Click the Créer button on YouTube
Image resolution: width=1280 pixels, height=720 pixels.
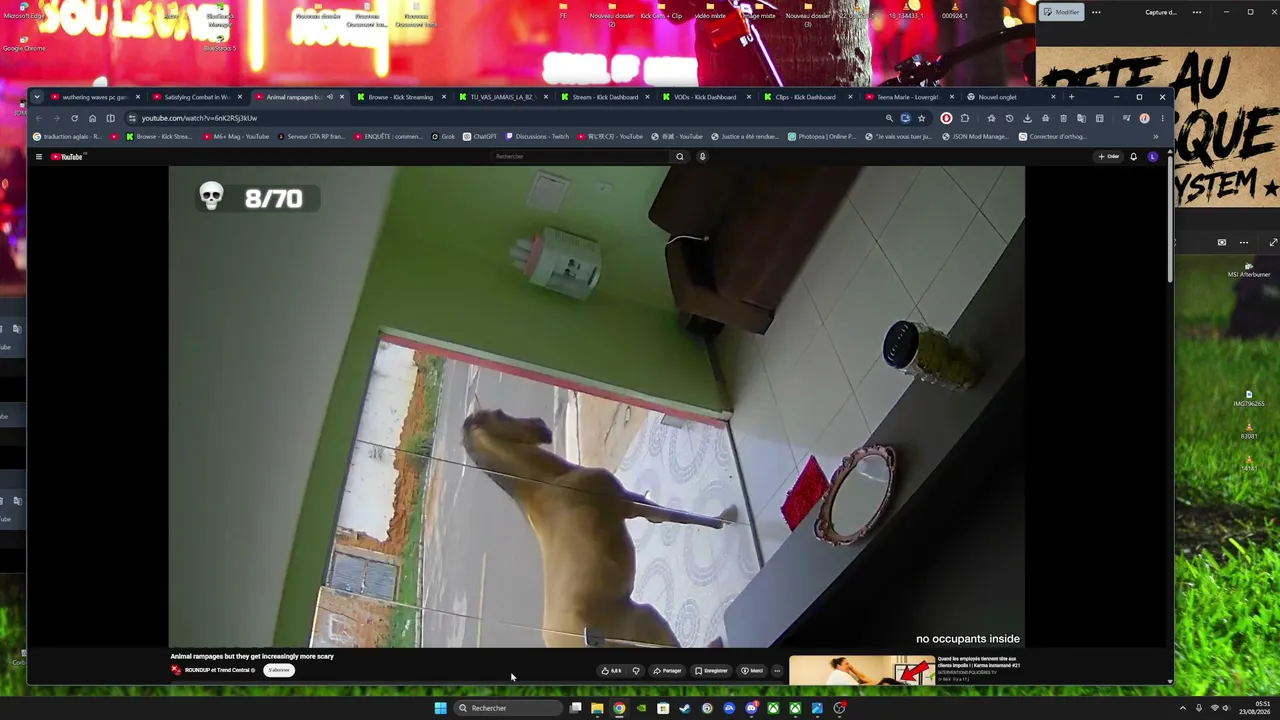click(1108, 157)
